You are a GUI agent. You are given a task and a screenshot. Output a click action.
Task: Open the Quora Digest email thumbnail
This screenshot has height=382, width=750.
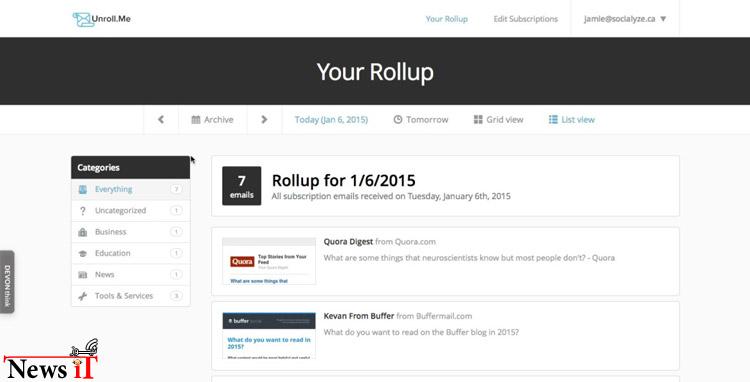(x=269, y=261)
